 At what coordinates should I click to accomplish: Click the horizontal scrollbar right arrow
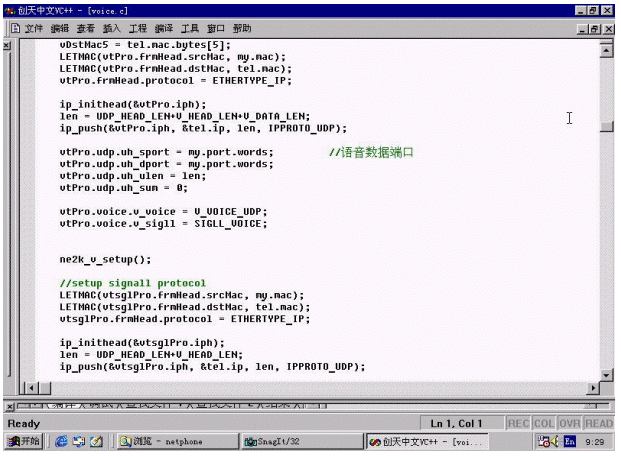[x=592, y=387]
